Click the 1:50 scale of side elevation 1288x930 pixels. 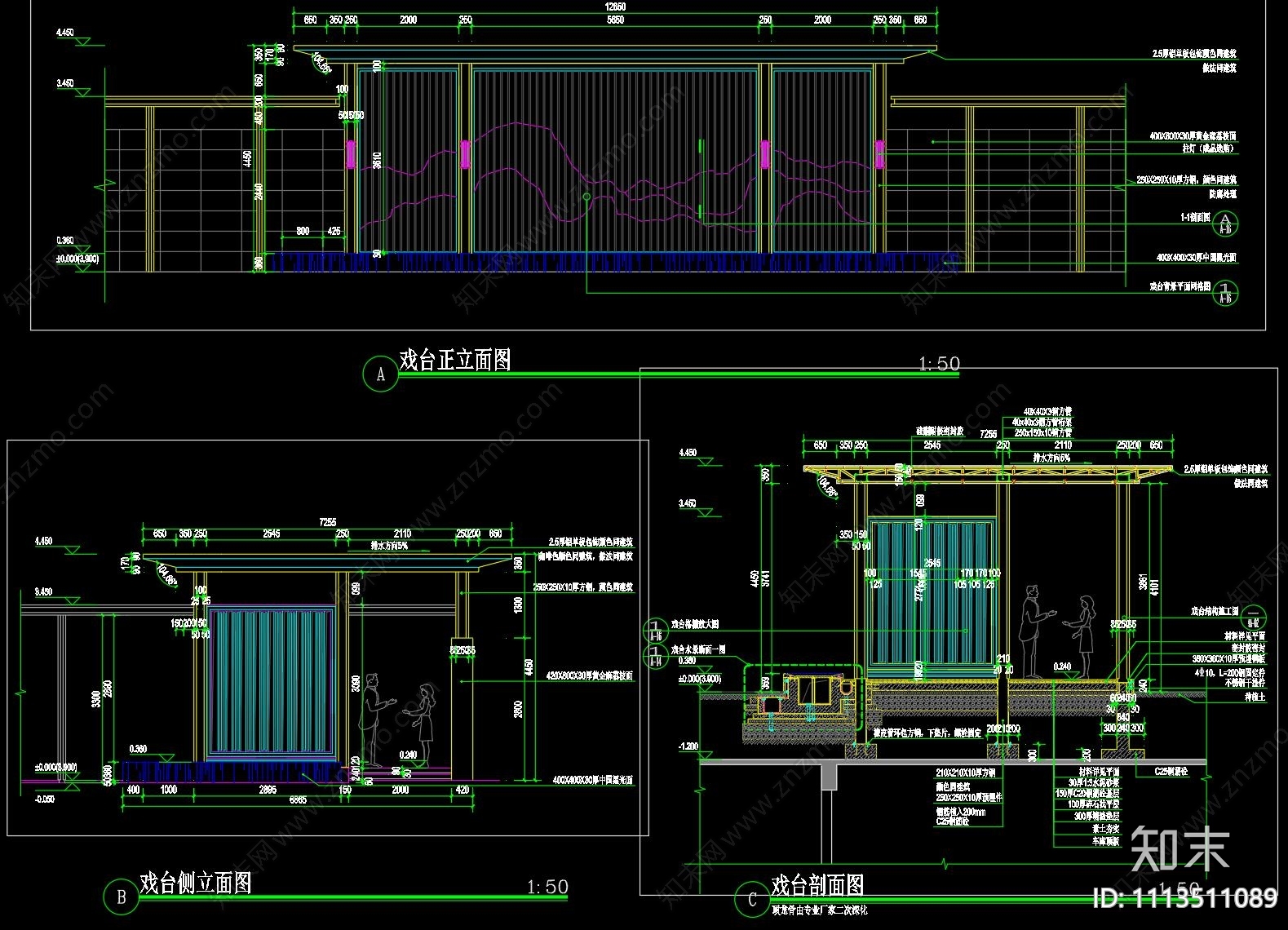(547, 887)
